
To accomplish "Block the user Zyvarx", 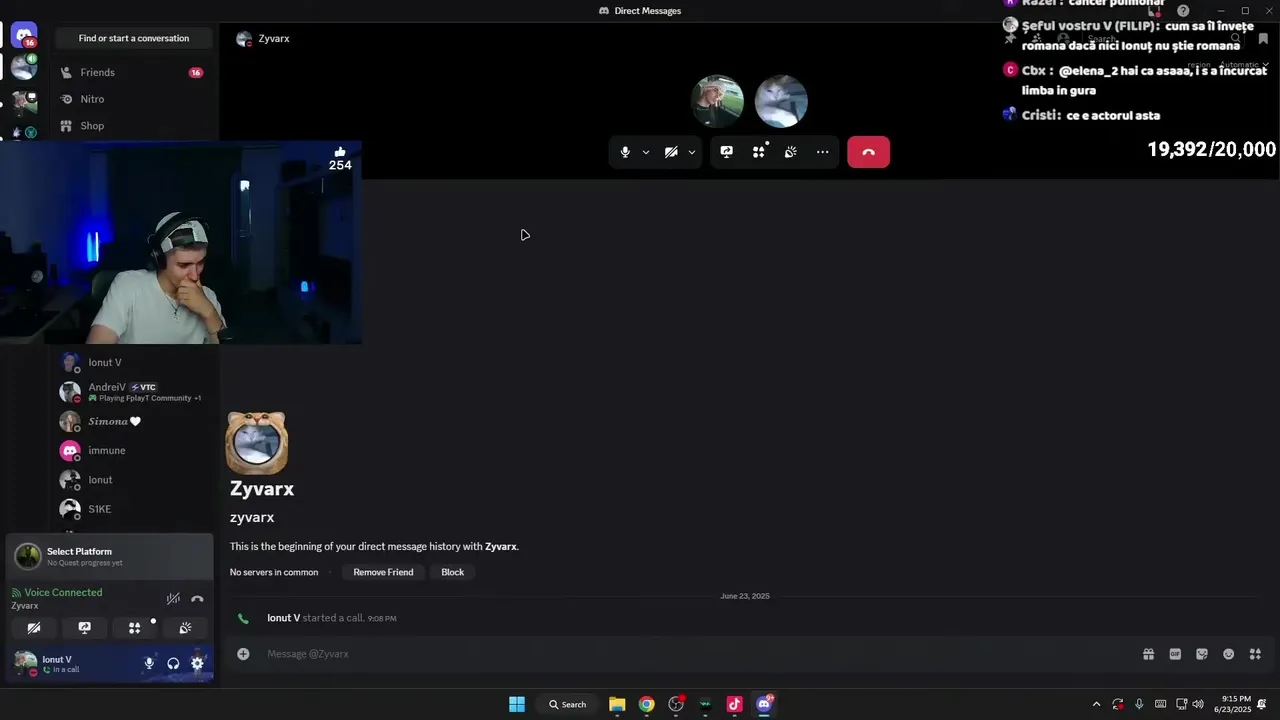I will click(453, 572).
